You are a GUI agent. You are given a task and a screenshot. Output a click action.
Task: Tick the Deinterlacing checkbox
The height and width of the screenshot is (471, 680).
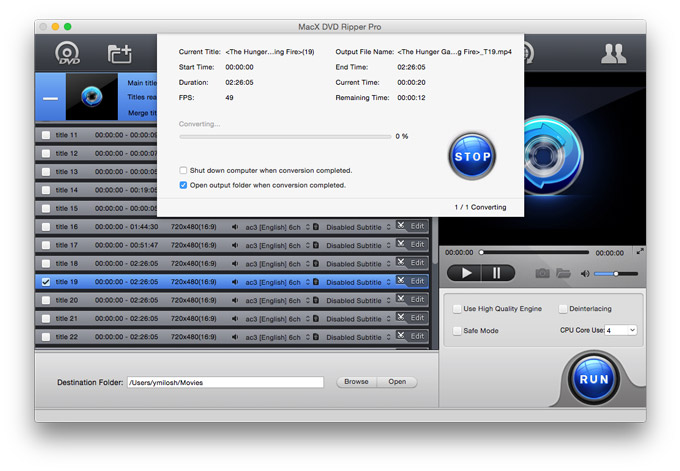(x=563, y=309)
